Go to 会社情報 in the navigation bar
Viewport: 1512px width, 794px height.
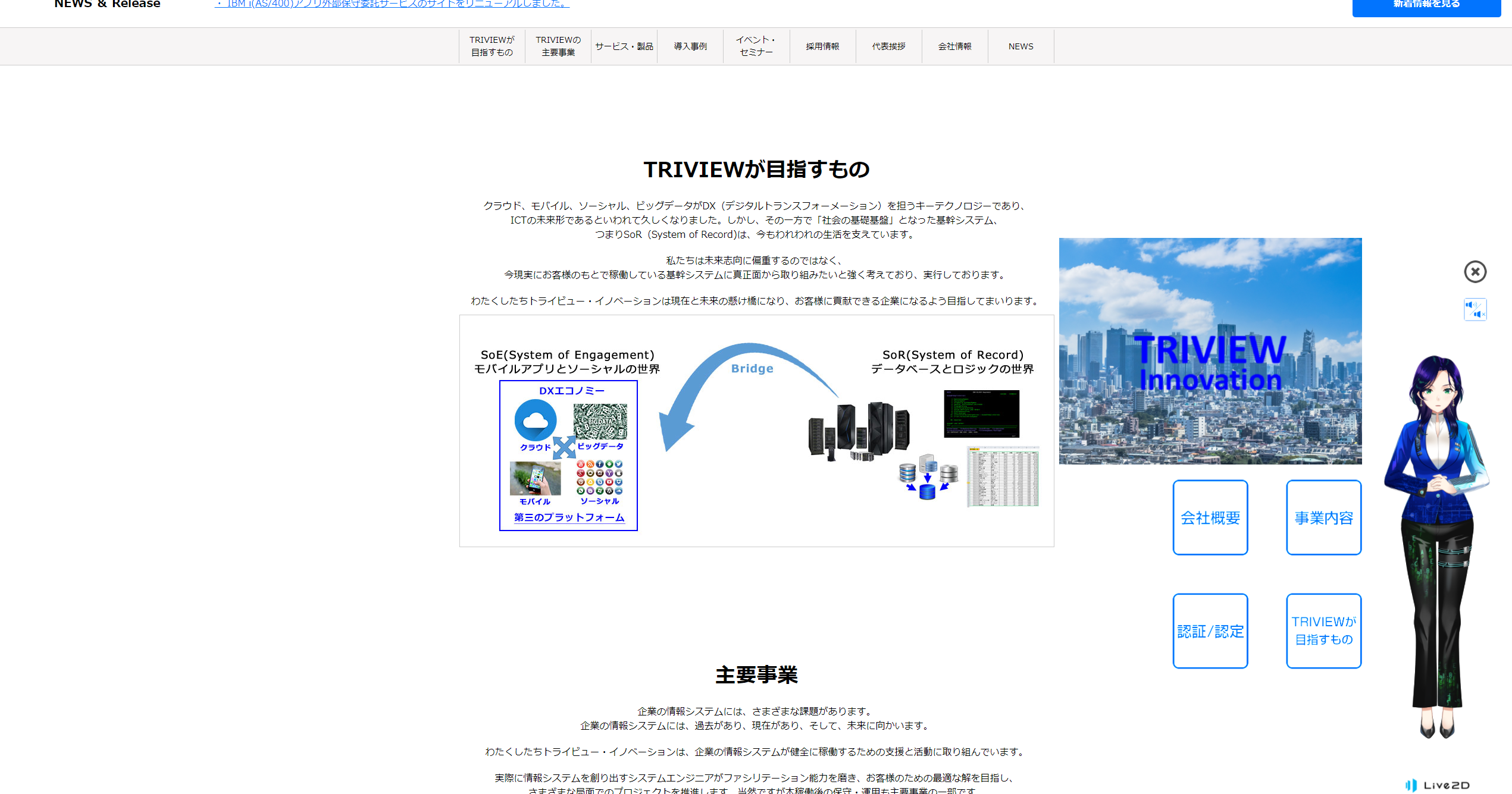(x=955, y=46)
